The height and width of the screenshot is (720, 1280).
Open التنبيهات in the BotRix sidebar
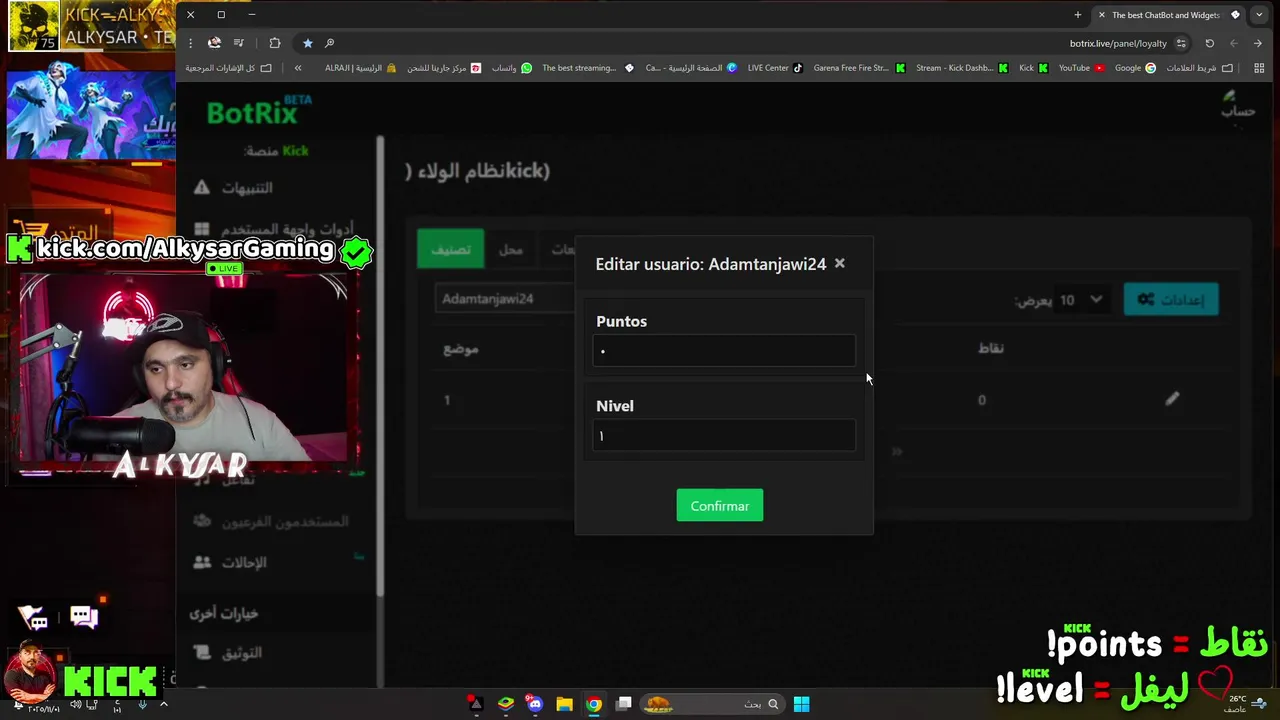(x=246, y=188)
